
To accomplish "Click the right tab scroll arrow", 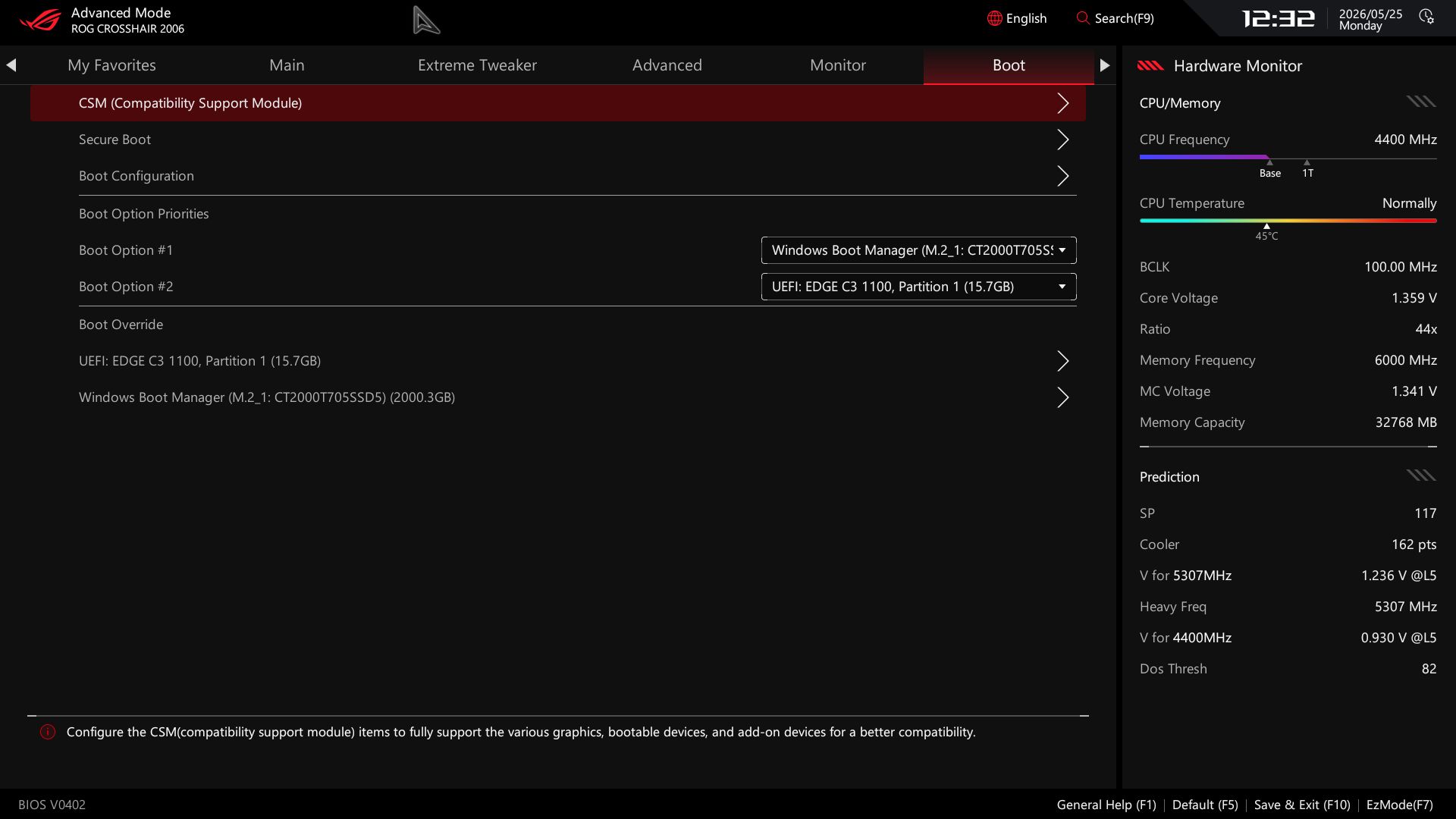I will tap(1105, 65).
